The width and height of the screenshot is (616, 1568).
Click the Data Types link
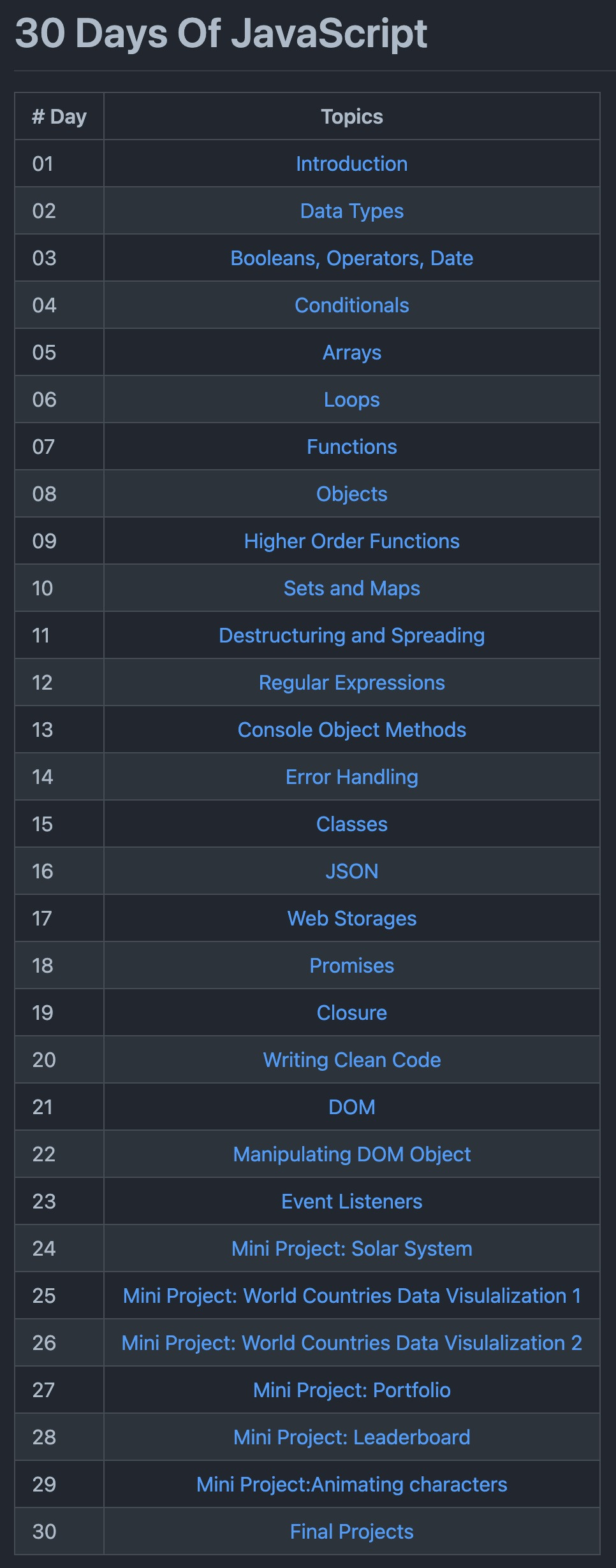tap(351, 211)
